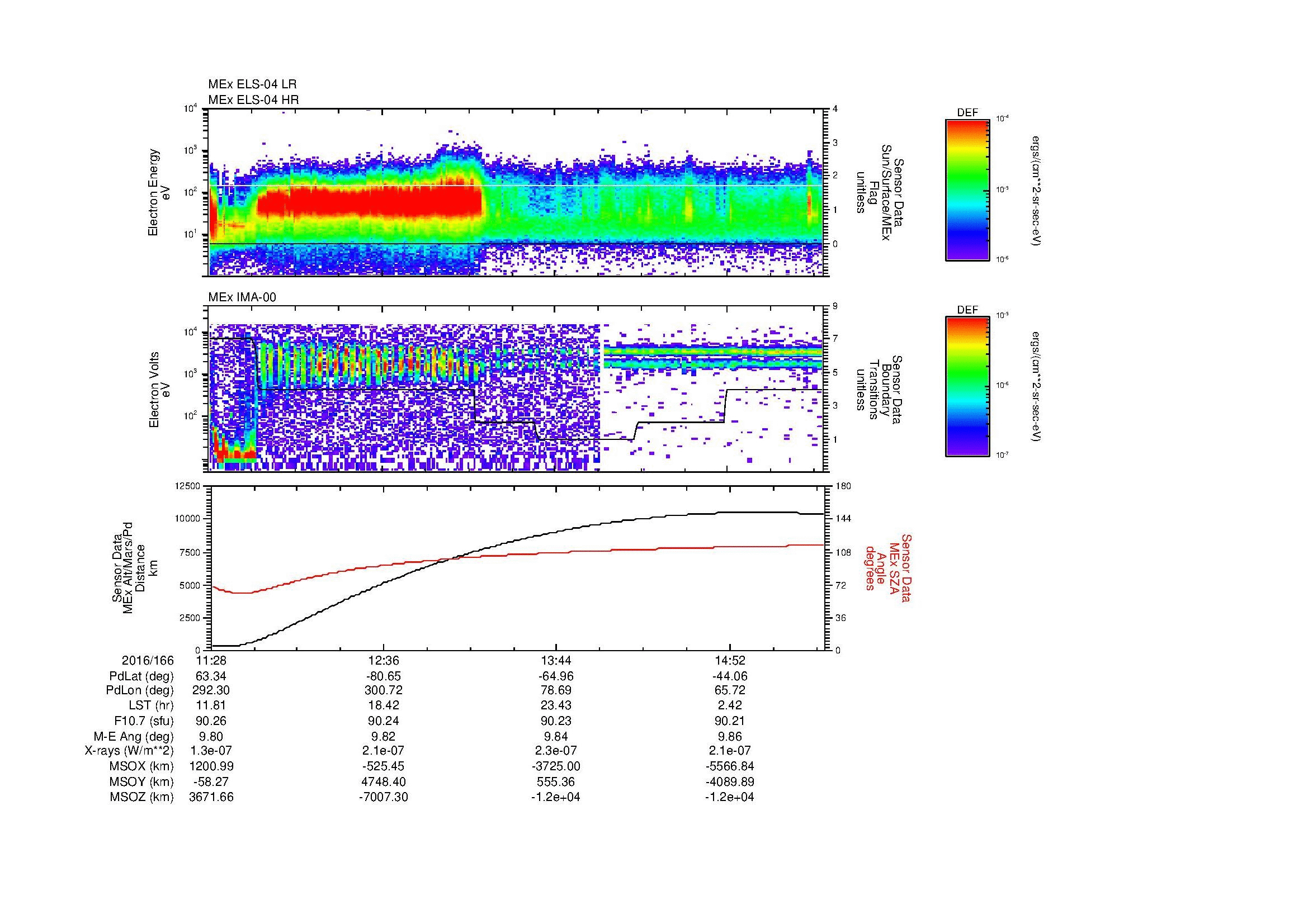
Task: Click the date label '2016/166'
Action: (148, 660)
